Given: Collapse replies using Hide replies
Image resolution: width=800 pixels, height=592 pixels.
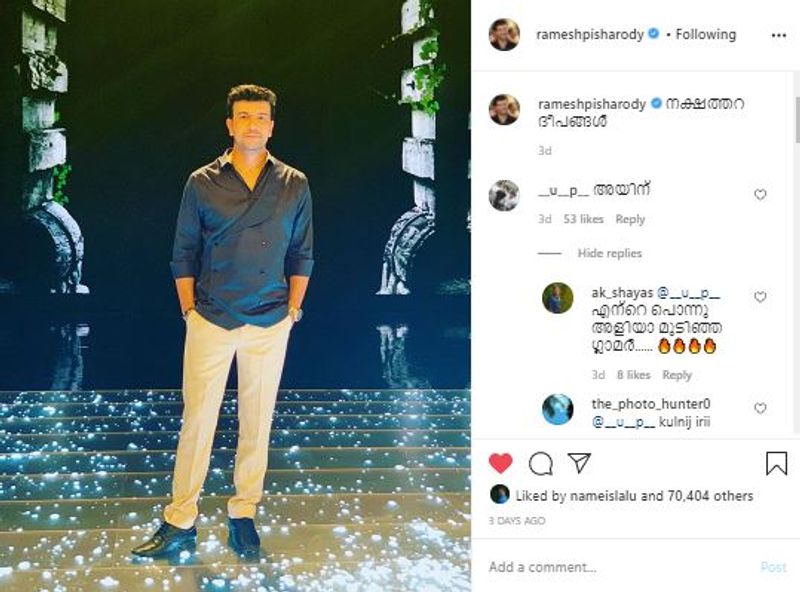Looking at the screenshot, I should tap(609, 254).
